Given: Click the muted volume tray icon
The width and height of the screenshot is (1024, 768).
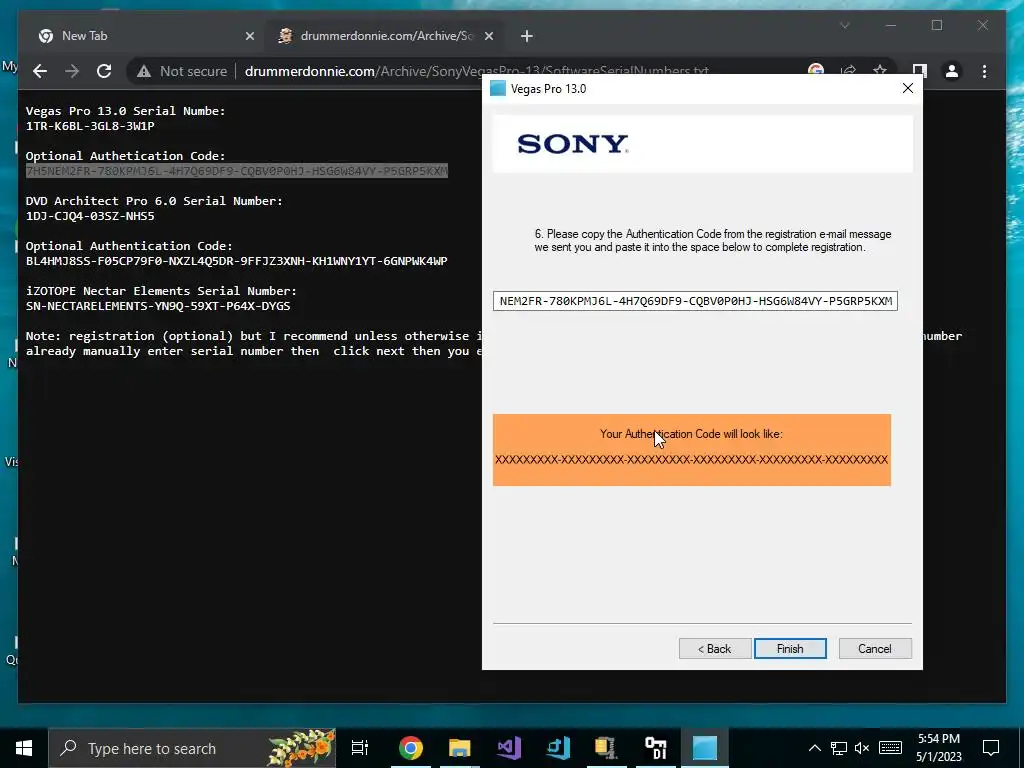Looking at the screenshot, I should pos(862,748).
